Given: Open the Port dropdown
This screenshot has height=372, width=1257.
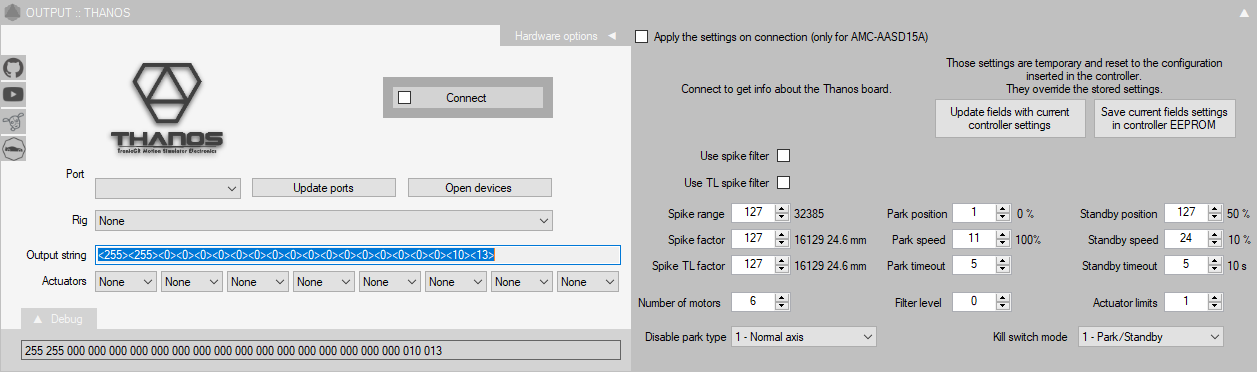Looking at the screenshot, I should (168, 188).
